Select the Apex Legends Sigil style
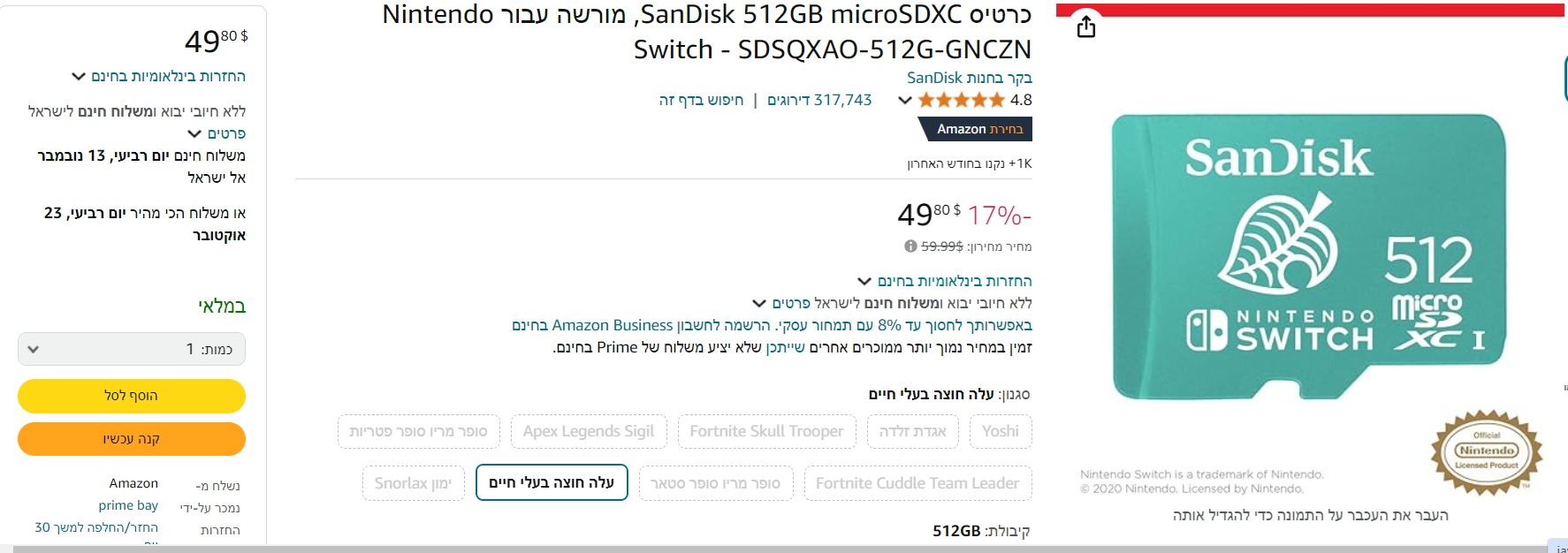The image size is (1568, 553). (x=589, y=431)
